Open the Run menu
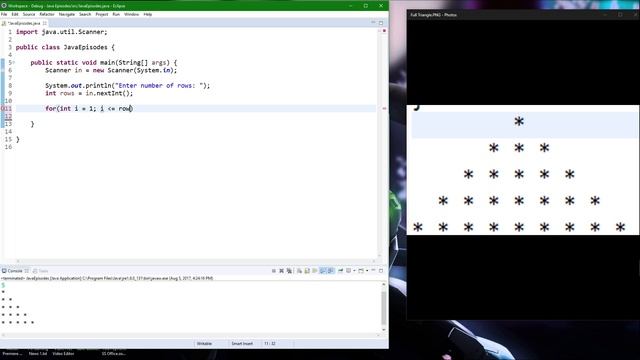This screenshot has height=360, width=640. [x=116, y=14]
